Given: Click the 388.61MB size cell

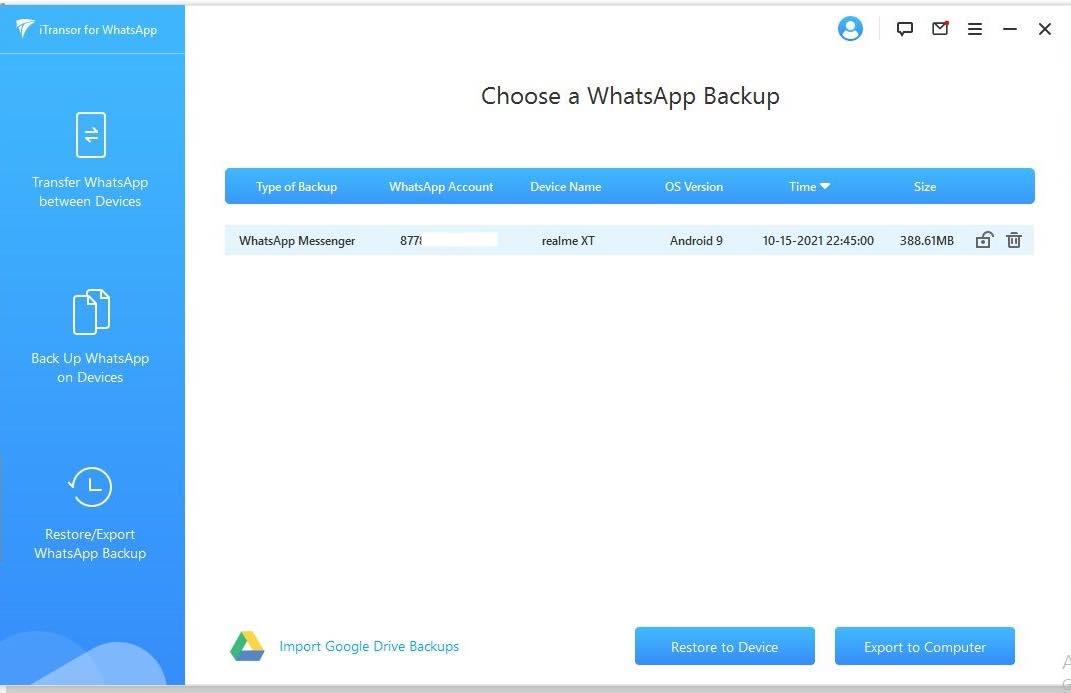Looking at the screenshot, I should 927,240.
